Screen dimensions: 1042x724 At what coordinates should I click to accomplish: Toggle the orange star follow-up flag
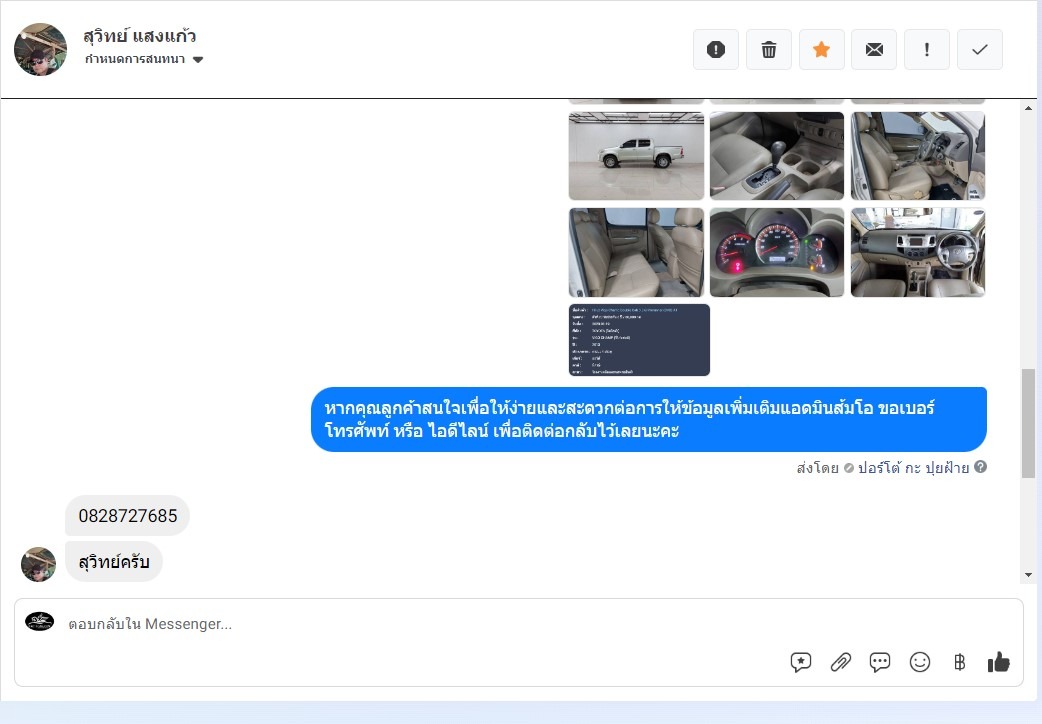[x=822, y=50]
